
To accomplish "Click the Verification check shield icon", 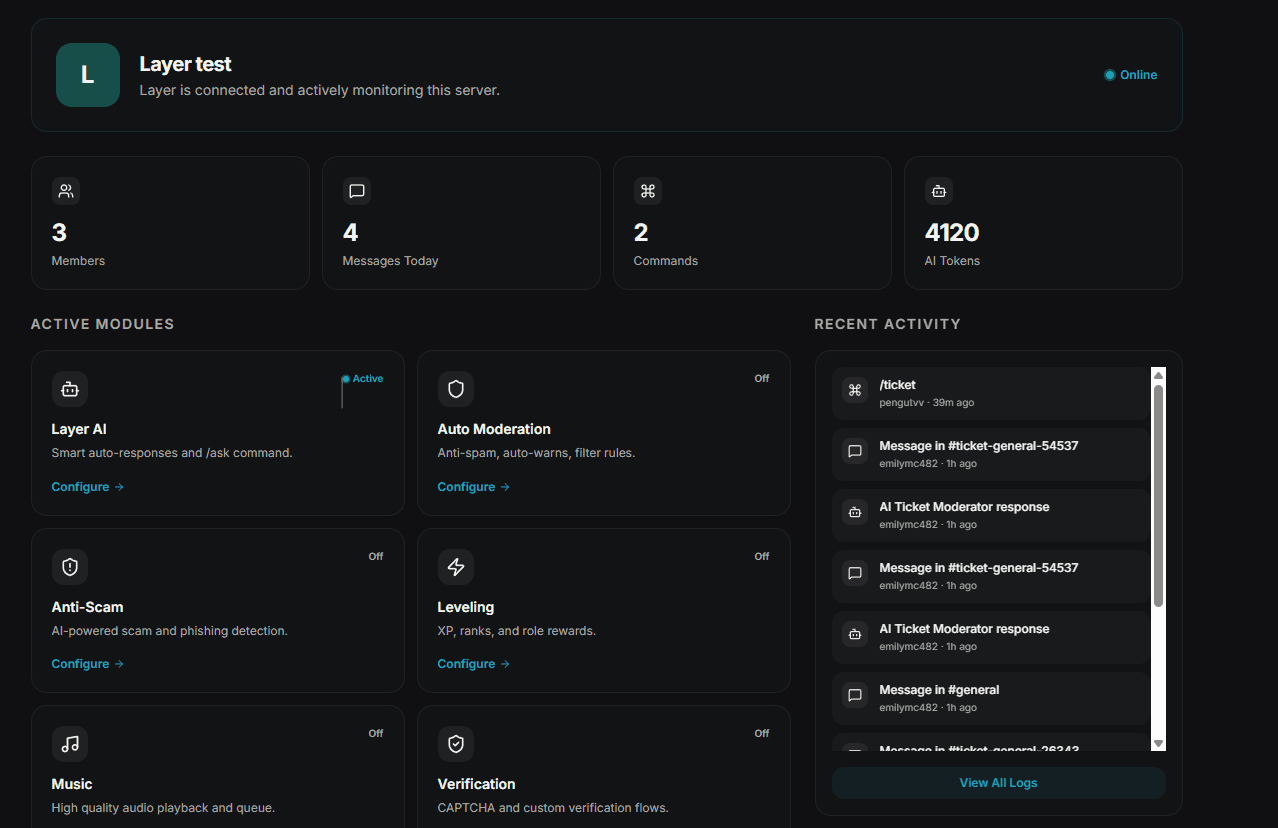I will point(456,744).
